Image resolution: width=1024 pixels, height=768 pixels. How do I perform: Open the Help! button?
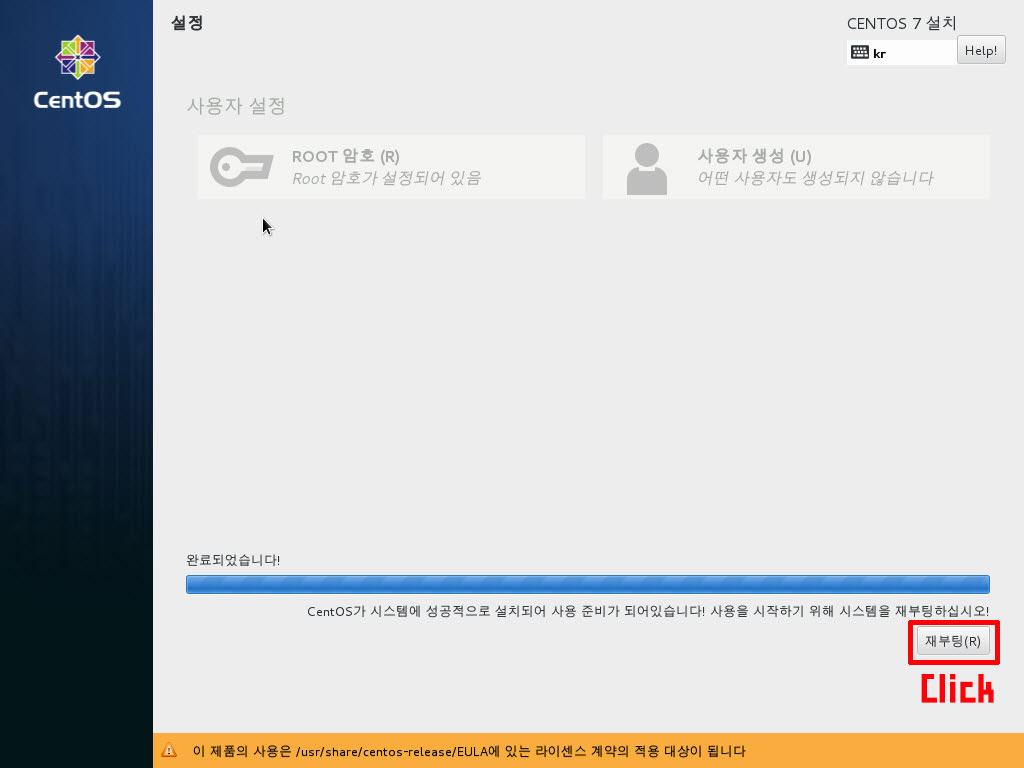tap(981, 50)
